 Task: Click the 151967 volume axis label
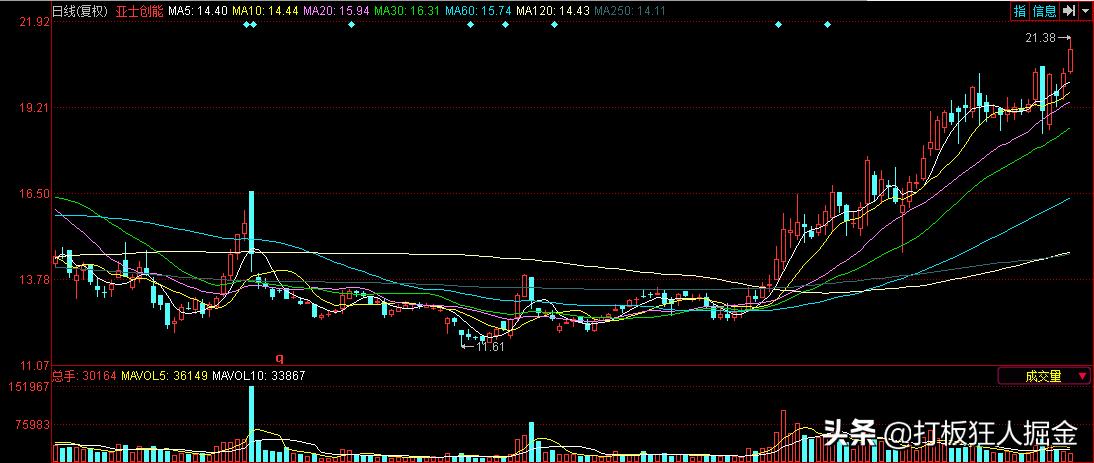[x=29, y=386]
